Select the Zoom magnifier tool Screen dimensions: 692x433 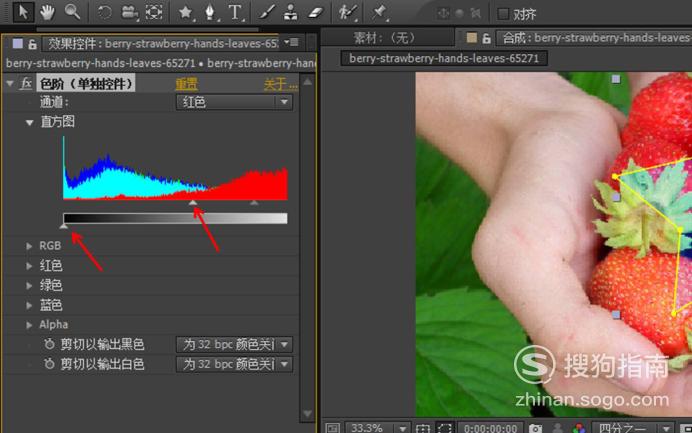(x=72, y=12)
